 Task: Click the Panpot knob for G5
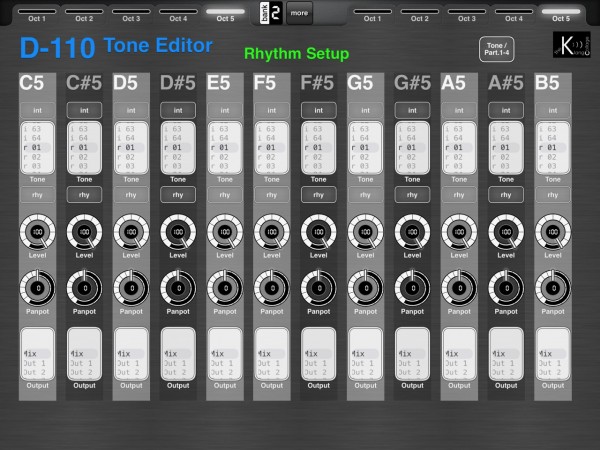click(365, 288)
